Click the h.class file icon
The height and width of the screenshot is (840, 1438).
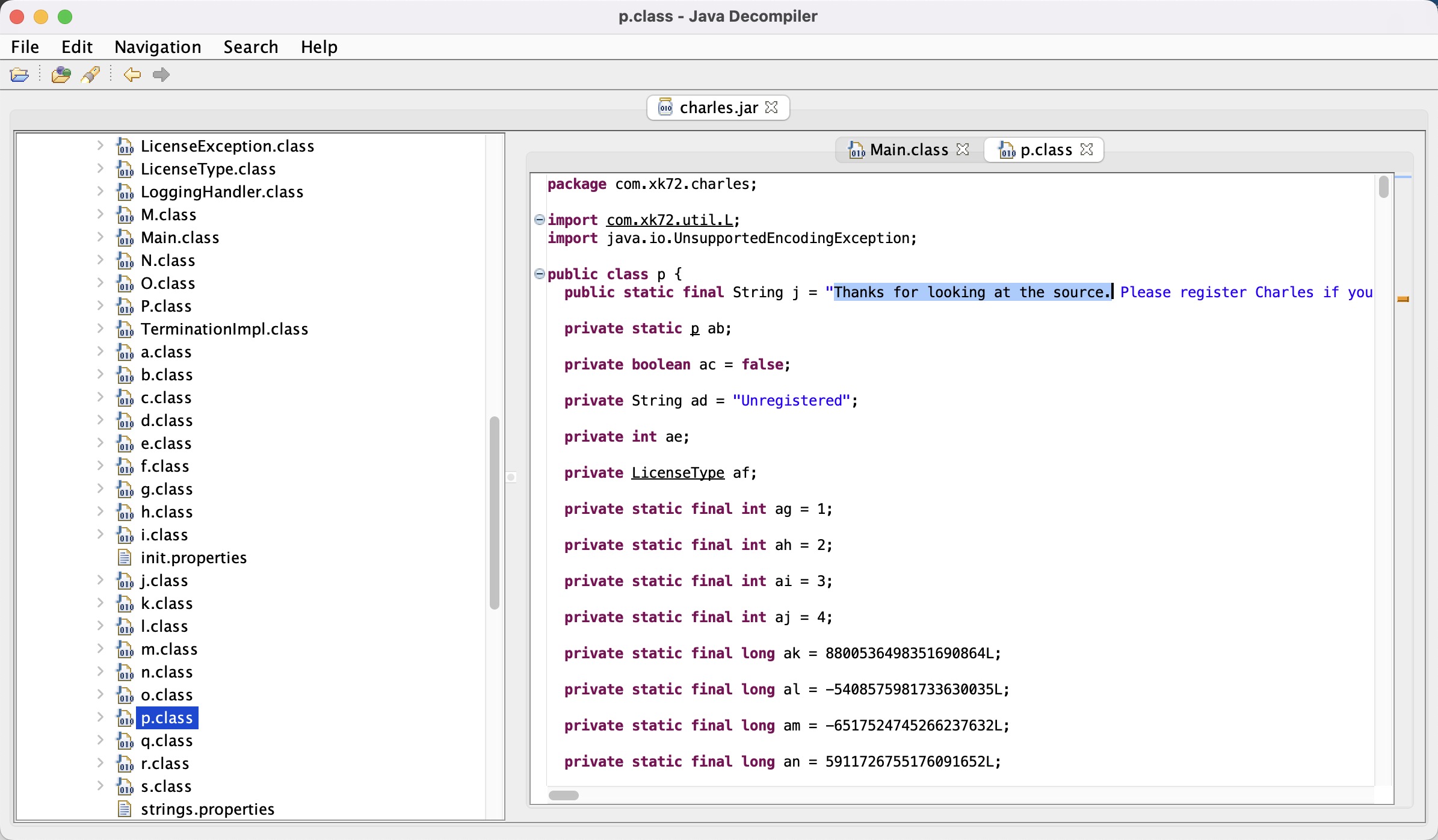[125, 512]
